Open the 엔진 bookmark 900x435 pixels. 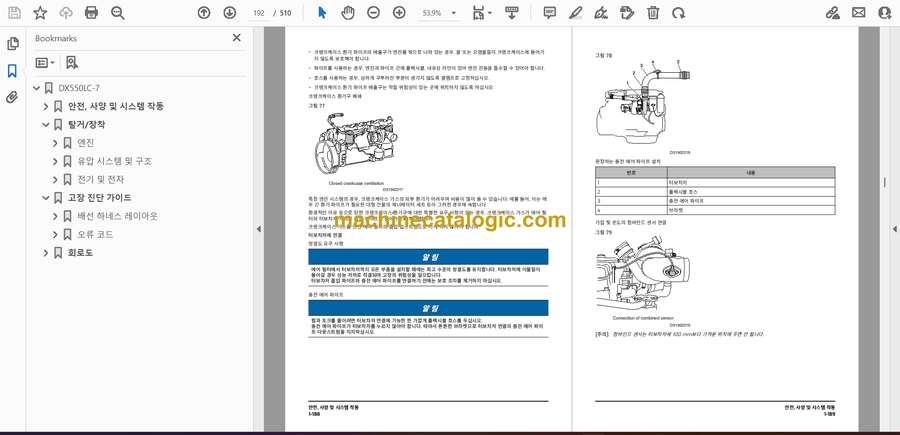86,143
